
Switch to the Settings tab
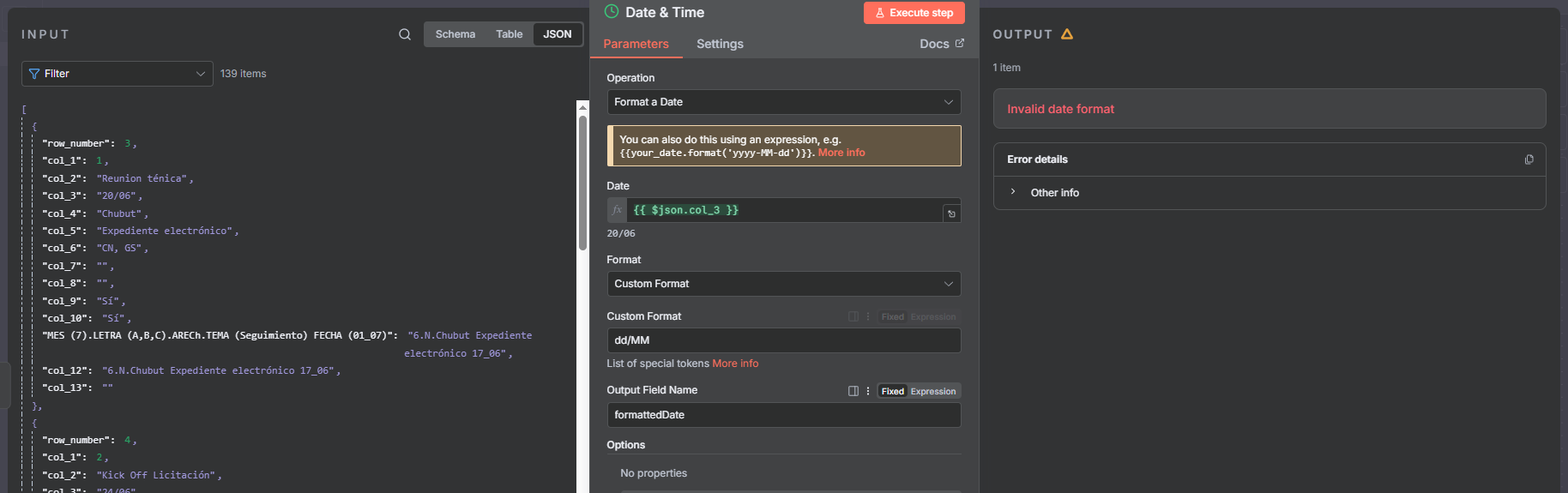pos(720,44)
